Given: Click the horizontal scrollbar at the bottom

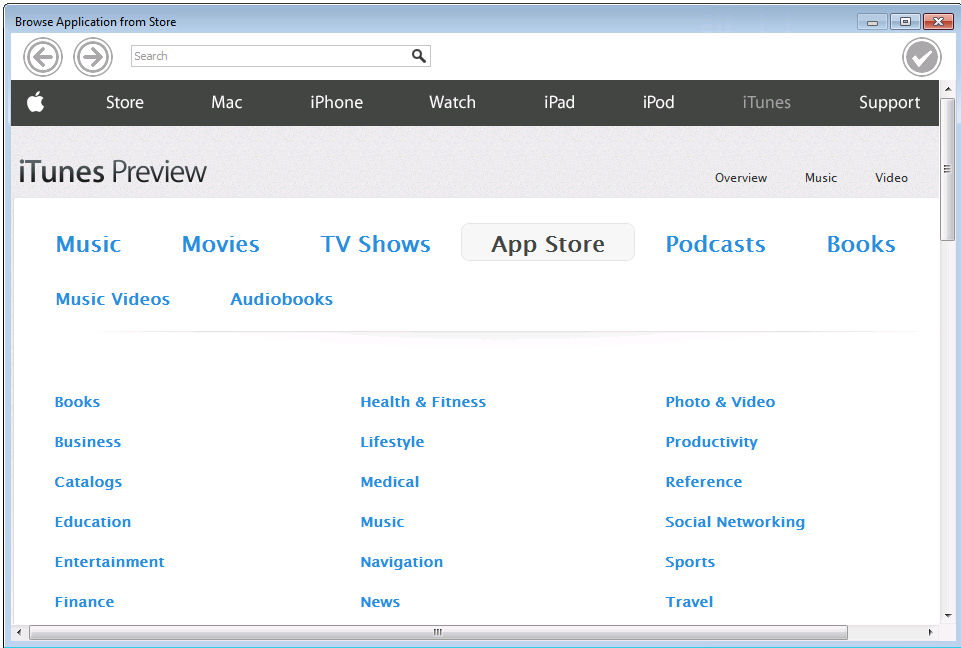Looking at the screenshot, I should coord(437,632).
